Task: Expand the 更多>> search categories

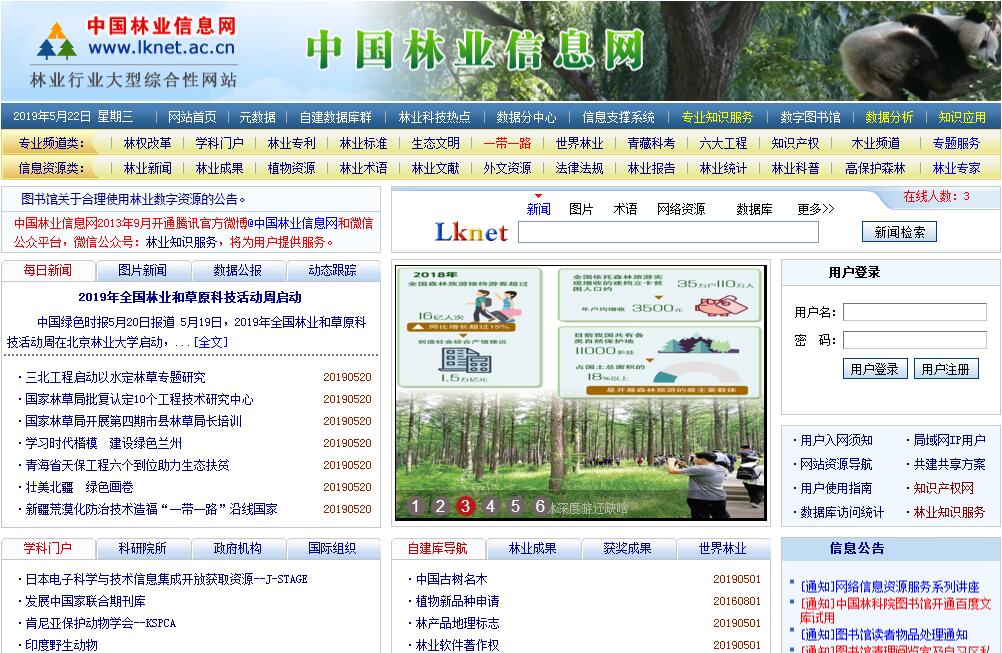Action: tap(815, 209)
